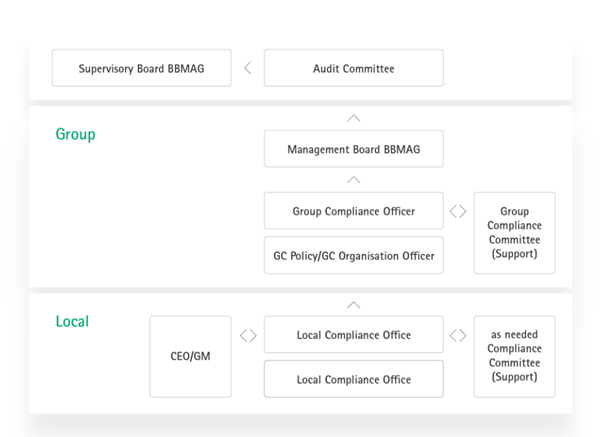Click the up arrow above Local Compliance Office
This screenshot has width=602, height=437.
click(x=354, y=305)
